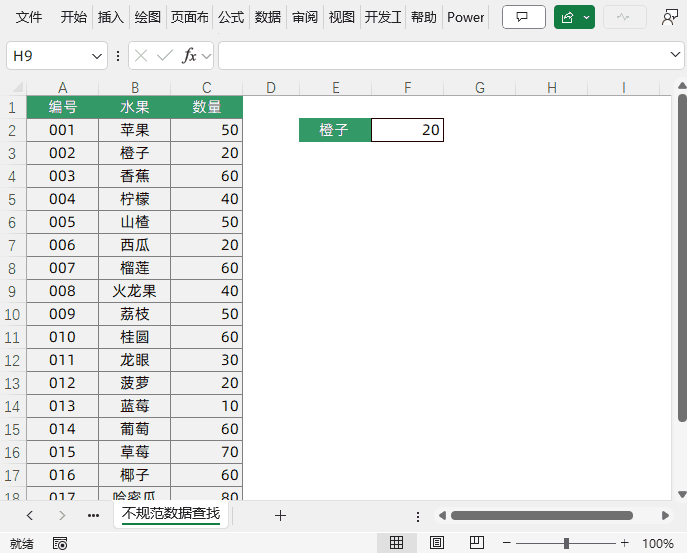This screenshot has width=687, height=553.
Task: Click the Share workbook button
Action: click(x=568, y=17)
